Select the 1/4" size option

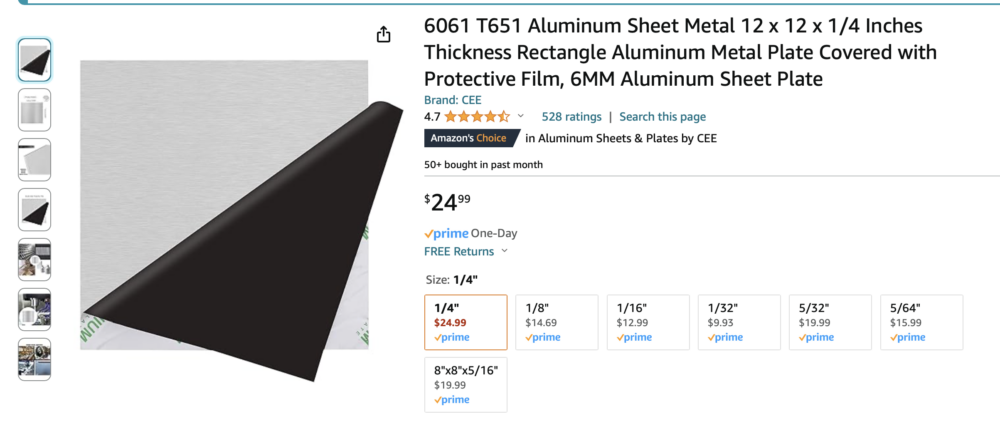point(465,322)
